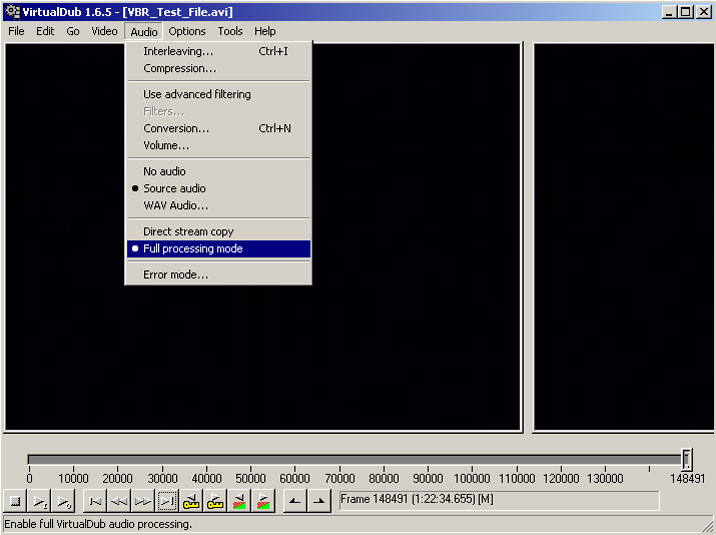Click the Frame 148491 position readout field
Viewport: 716px width, 535px height.
(499, 501)
